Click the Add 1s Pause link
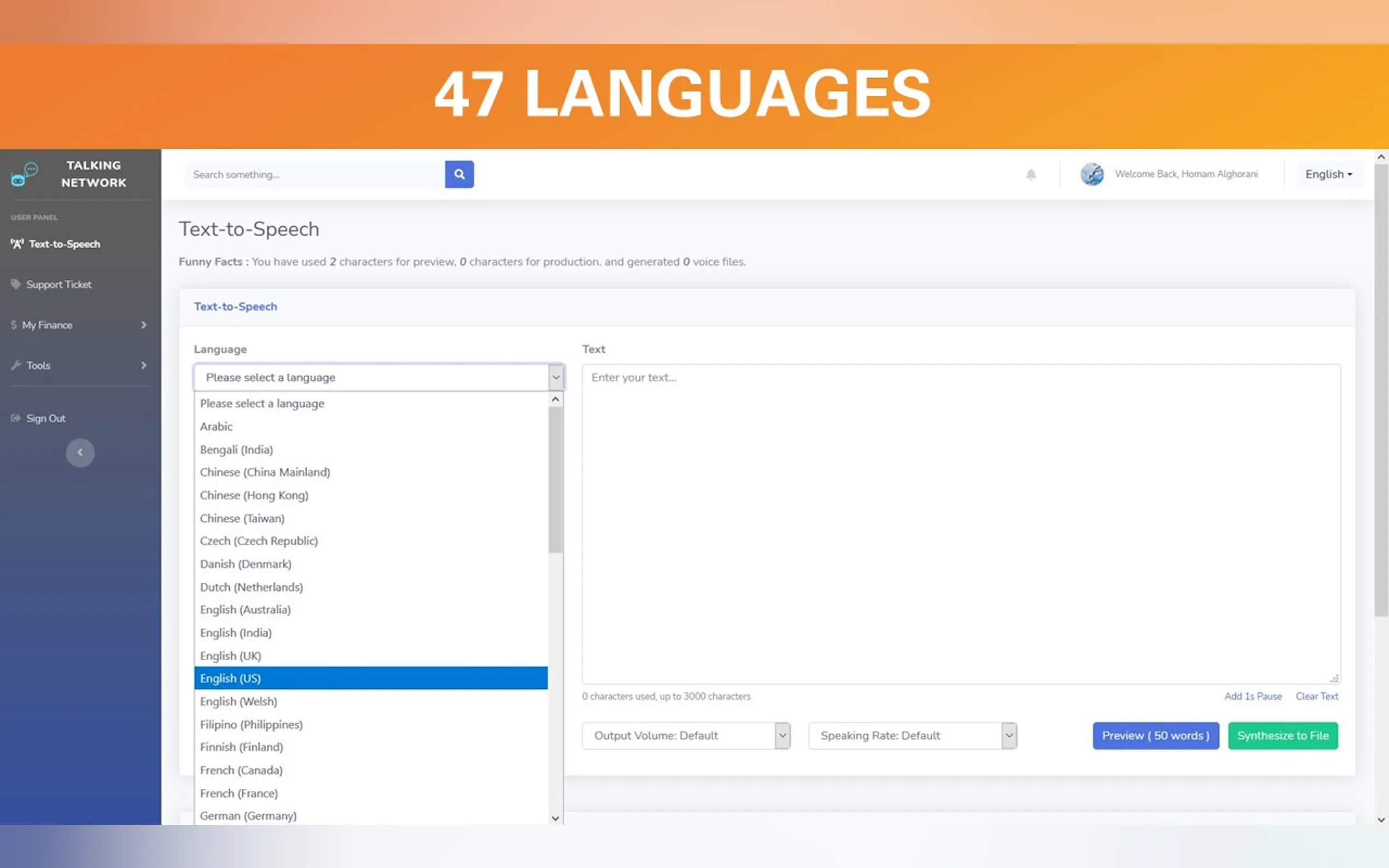Screen dimensions: 1389x868 (x=1252, y=696)
